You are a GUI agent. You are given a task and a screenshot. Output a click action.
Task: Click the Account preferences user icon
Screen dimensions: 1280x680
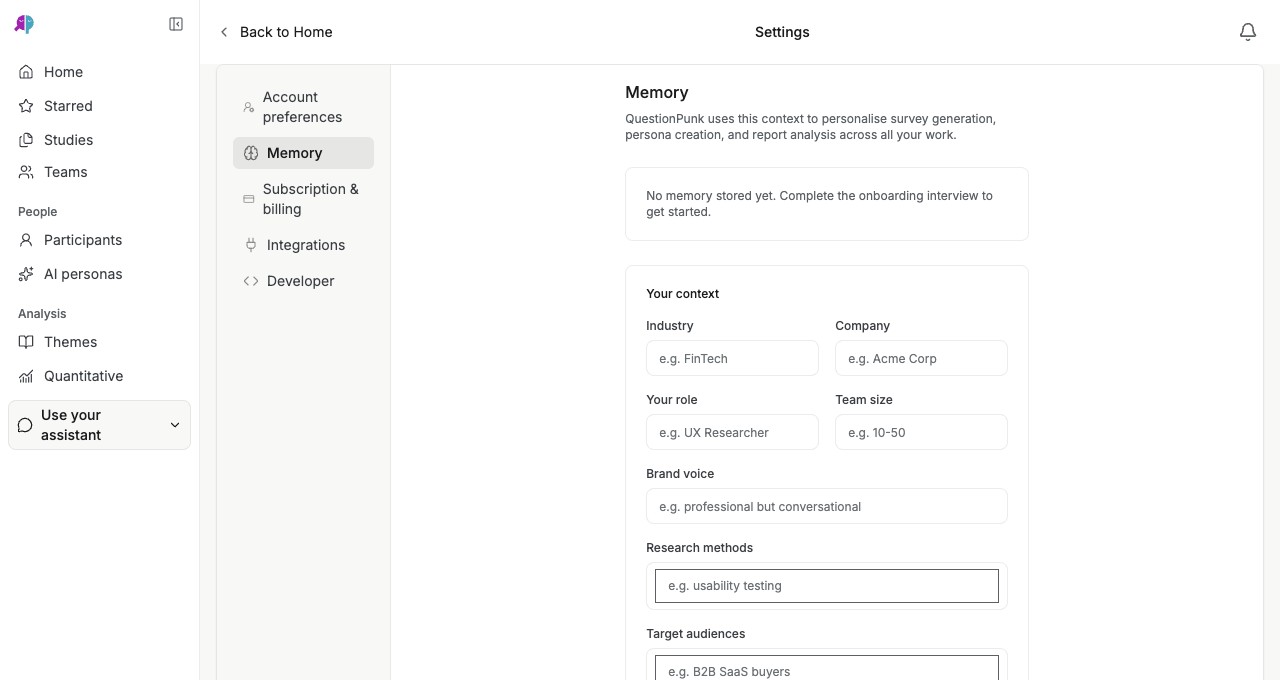pos(249,107)
